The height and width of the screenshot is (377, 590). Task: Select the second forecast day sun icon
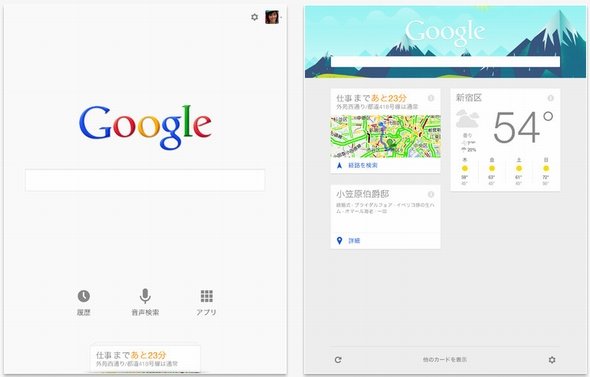491,168
